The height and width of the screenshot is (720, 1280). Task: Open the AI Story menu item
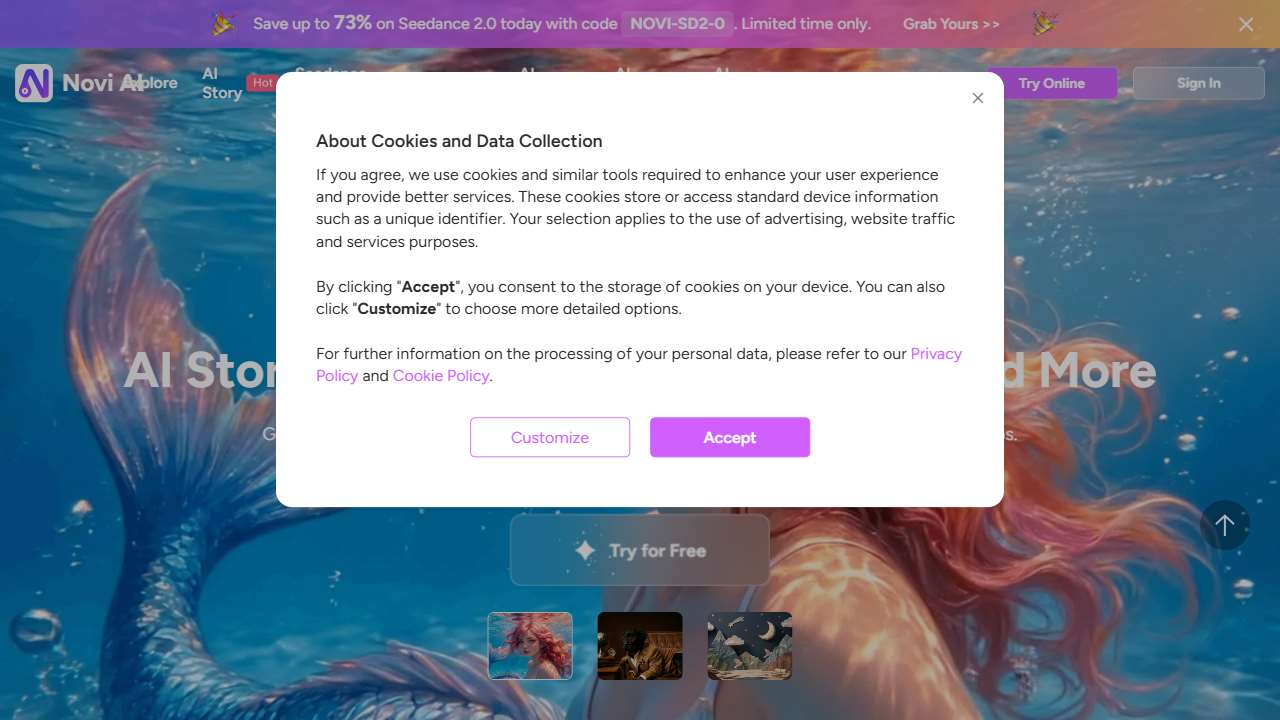click(222, 83)
